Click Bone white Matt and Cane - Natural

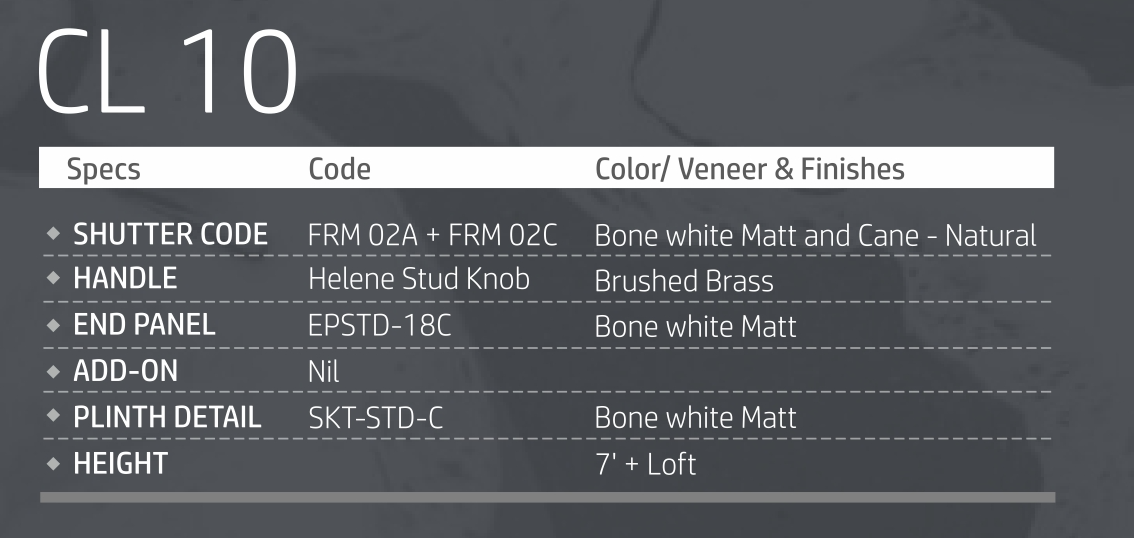[815, 237]
